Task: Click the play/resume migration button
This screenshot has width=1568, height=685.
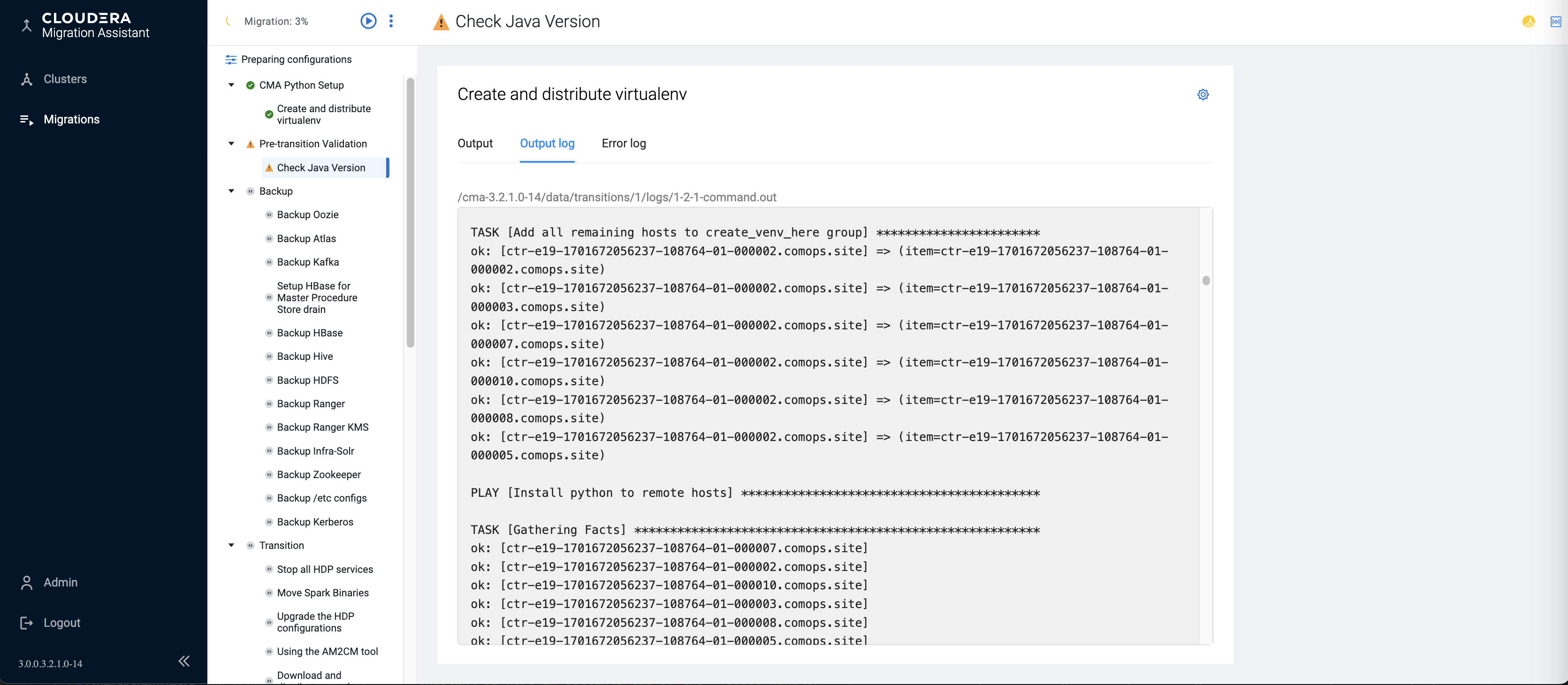Action: click(x=368, y=21)
